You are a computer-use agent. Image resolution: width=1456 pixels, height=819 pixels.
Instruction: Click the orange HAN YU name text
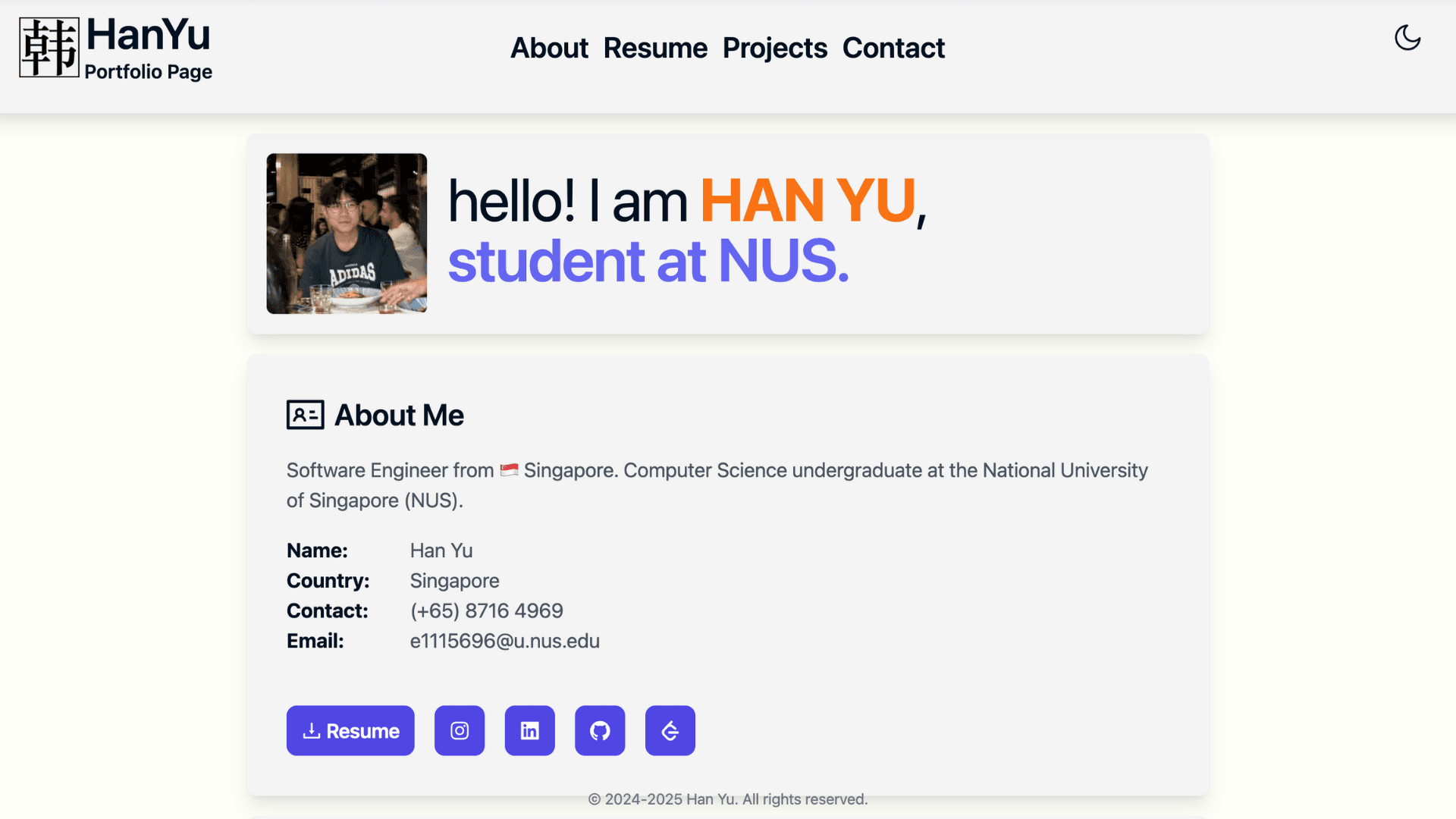[808, 201]
